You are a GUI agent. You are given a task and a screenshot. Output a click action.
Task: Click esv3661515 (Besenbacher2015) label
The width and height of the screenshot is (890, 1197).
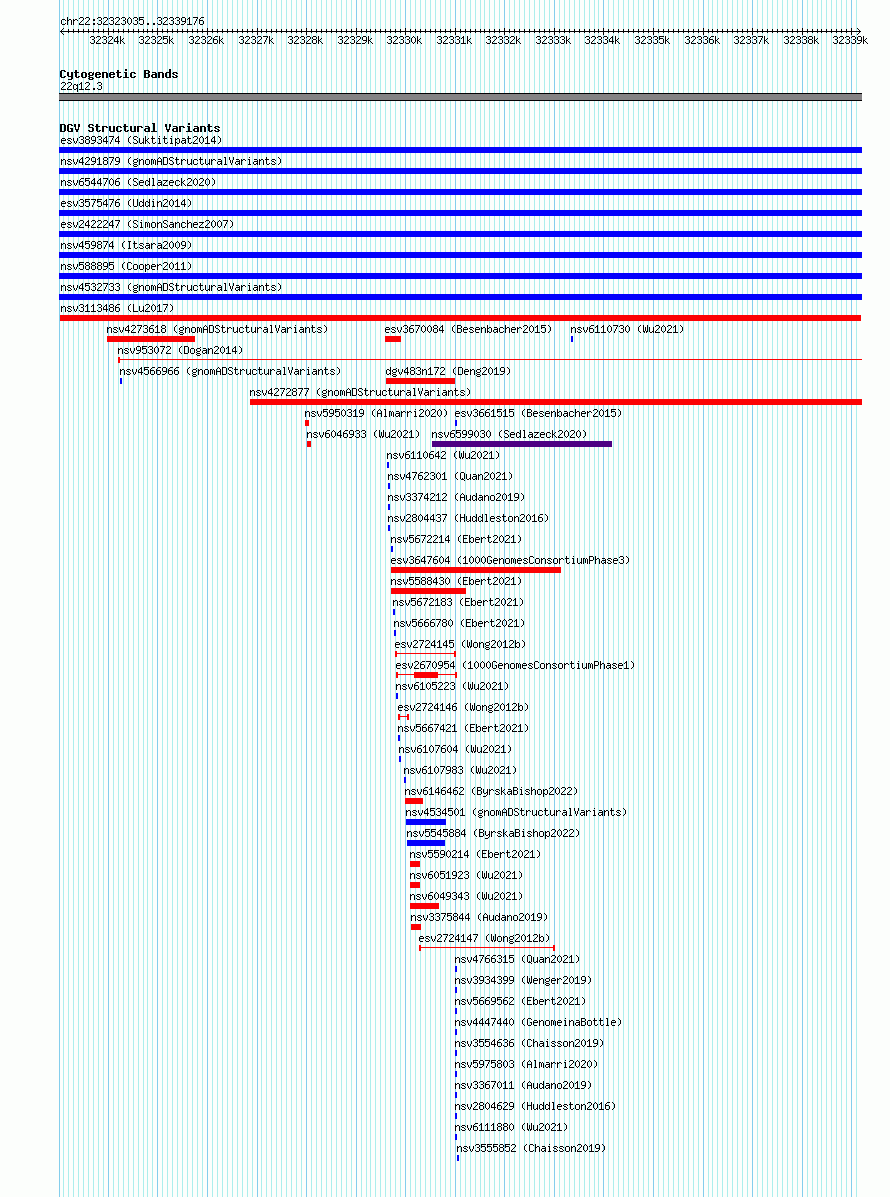tap(539, 413)
